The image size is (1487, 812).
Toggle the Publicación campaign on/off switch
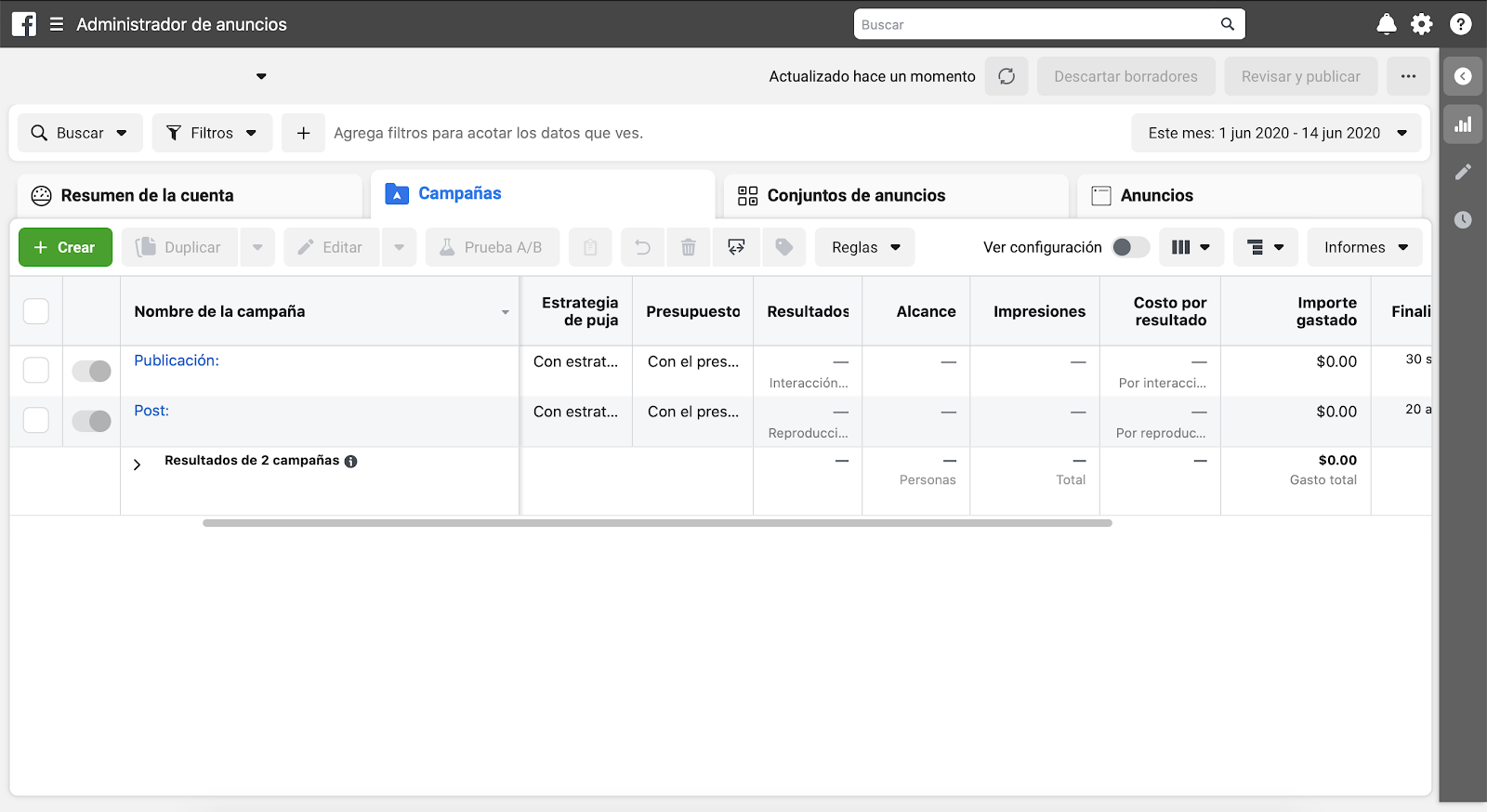(x=92, y=372)
